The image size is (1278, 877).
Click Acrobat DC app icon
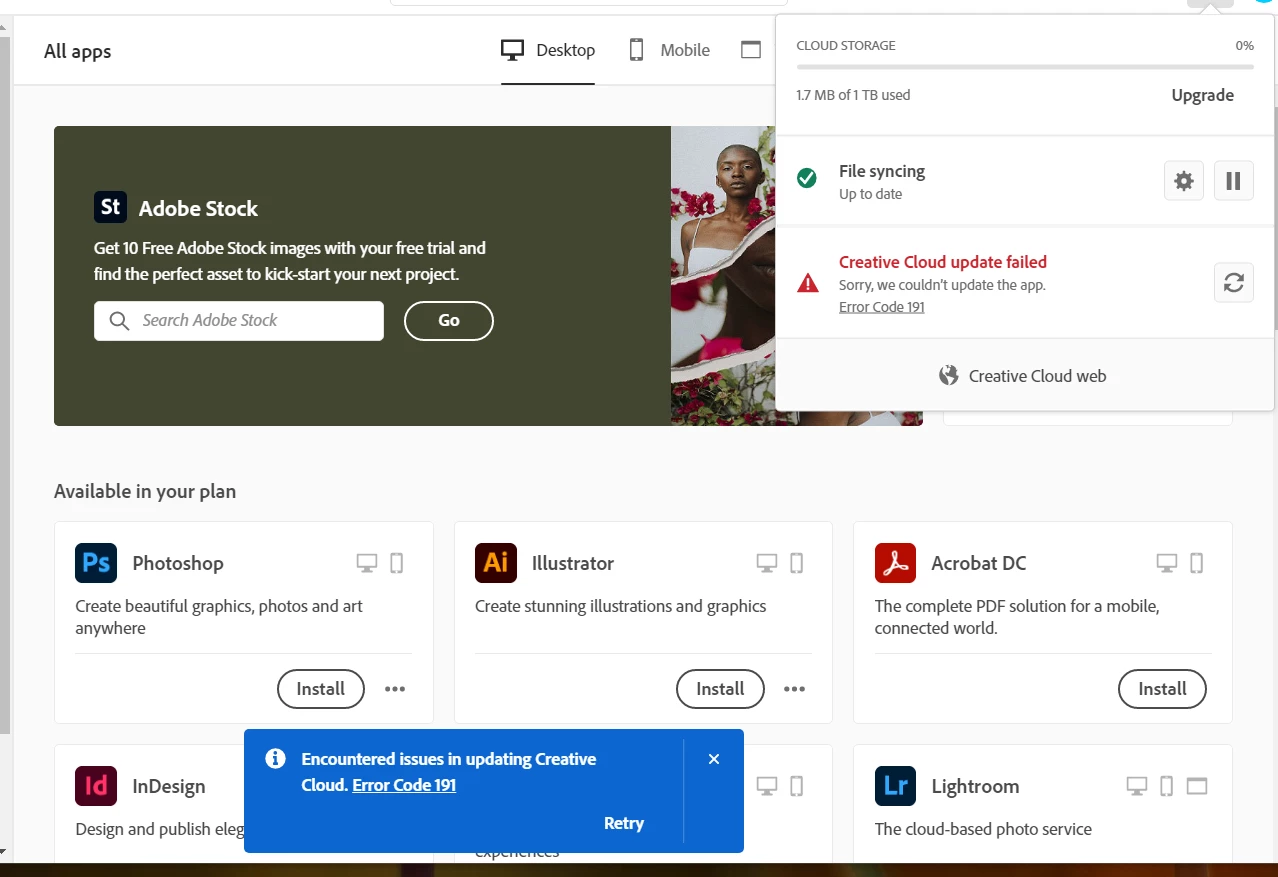[x=896, y=563]
